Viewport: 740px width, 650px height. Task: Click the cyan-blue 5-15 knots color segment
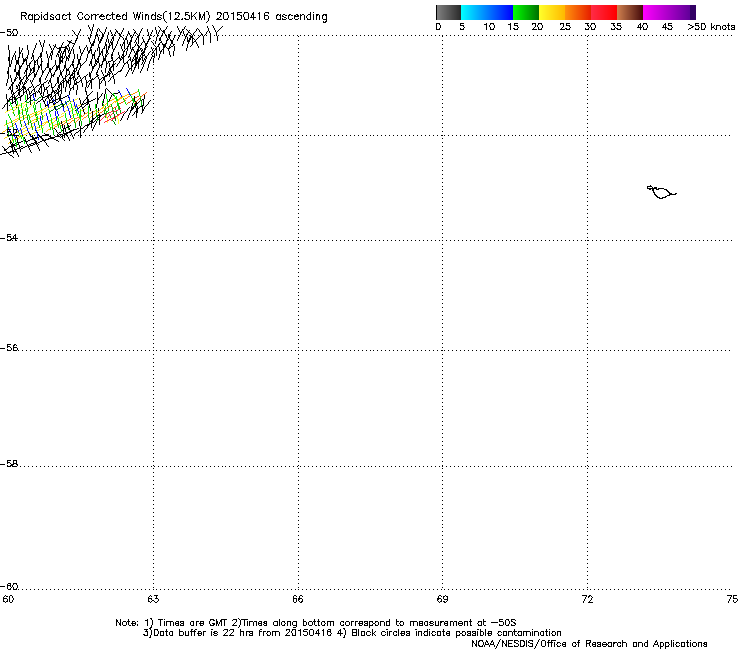click(487, 12)
